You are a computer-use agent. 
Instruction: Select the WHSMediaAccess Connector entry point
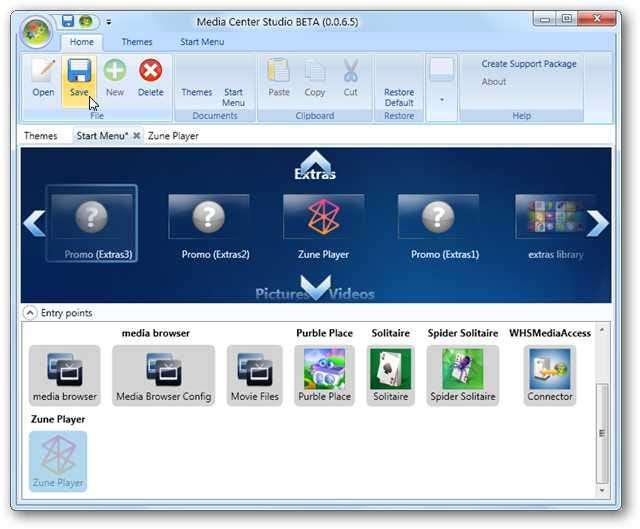[550, 375]
